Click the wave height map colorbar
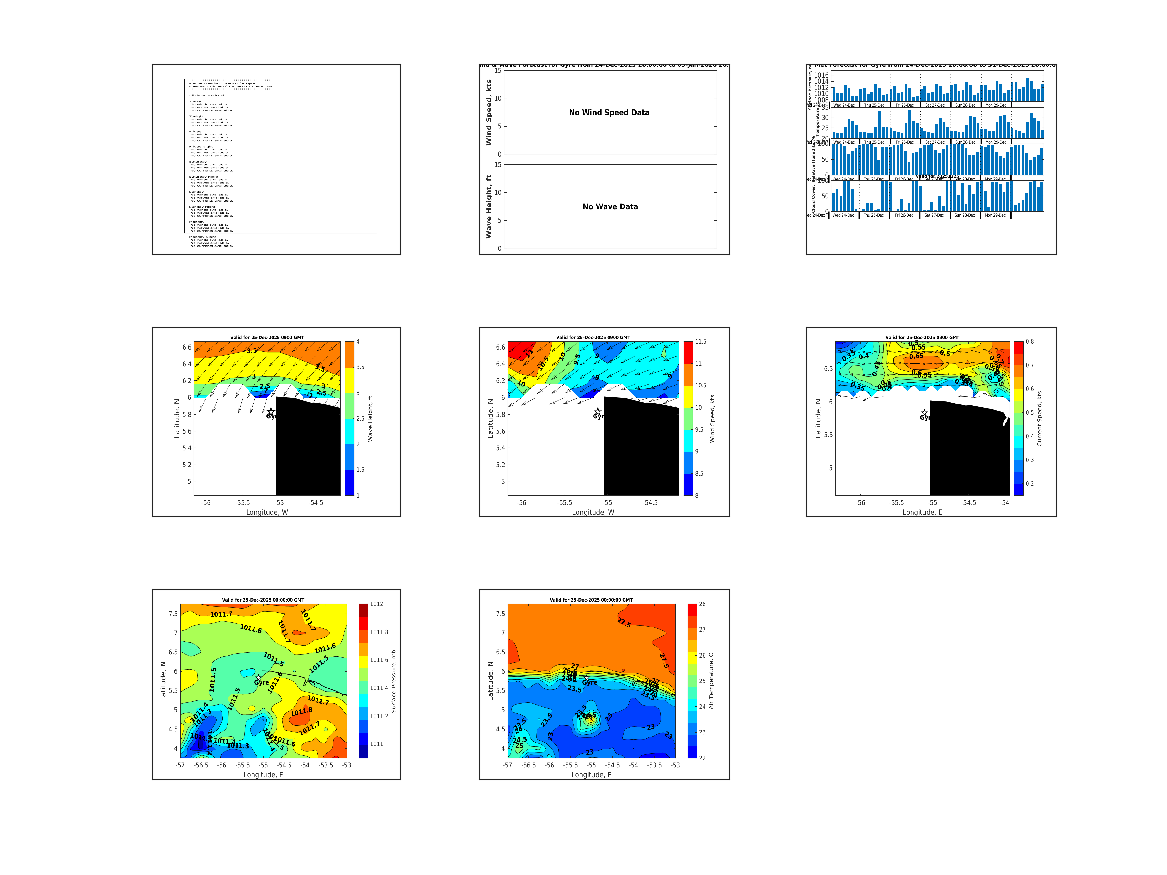The image size is (1167, 875). pos(350,418)
